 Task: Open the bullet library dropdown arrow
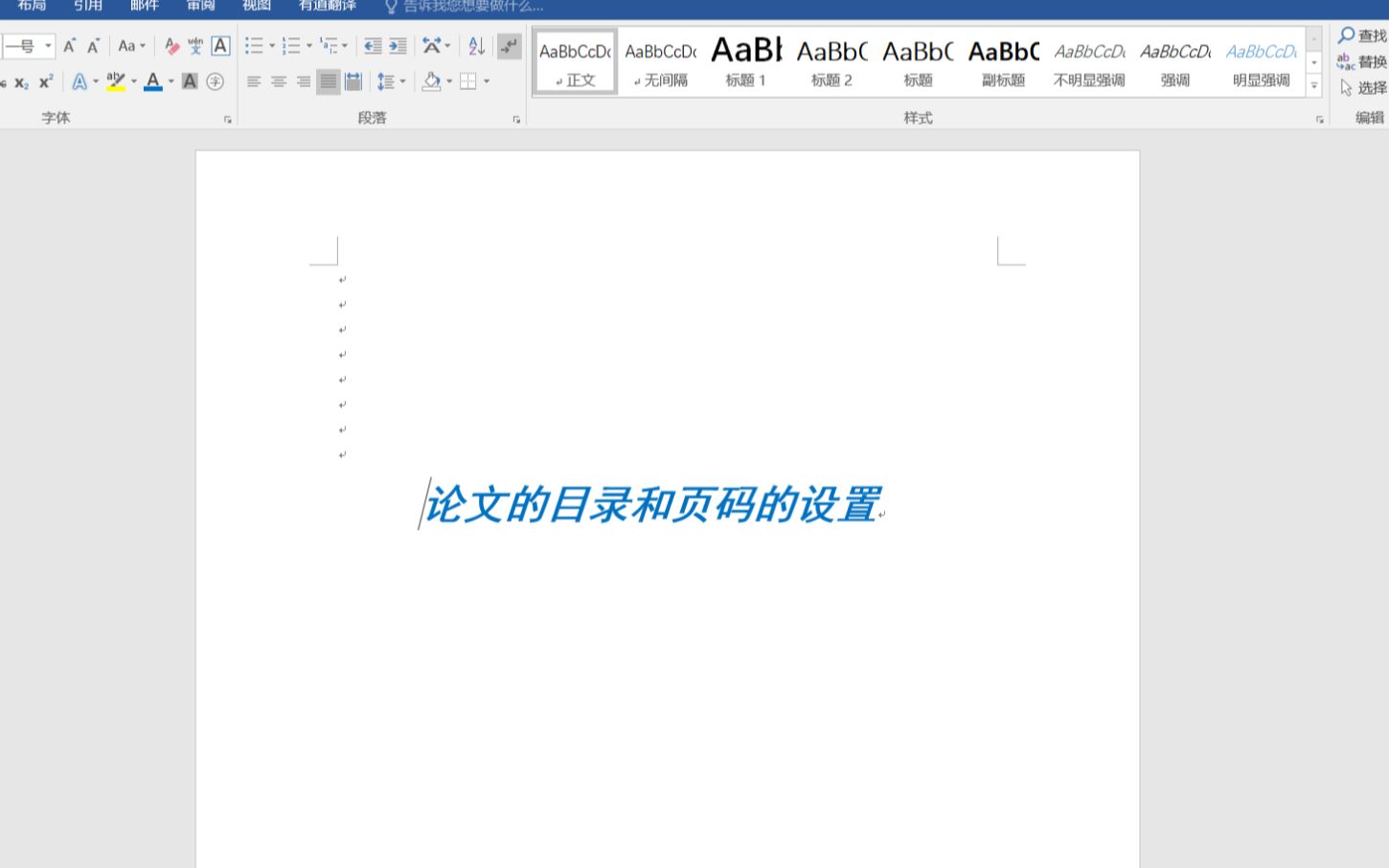click(272, 46)
